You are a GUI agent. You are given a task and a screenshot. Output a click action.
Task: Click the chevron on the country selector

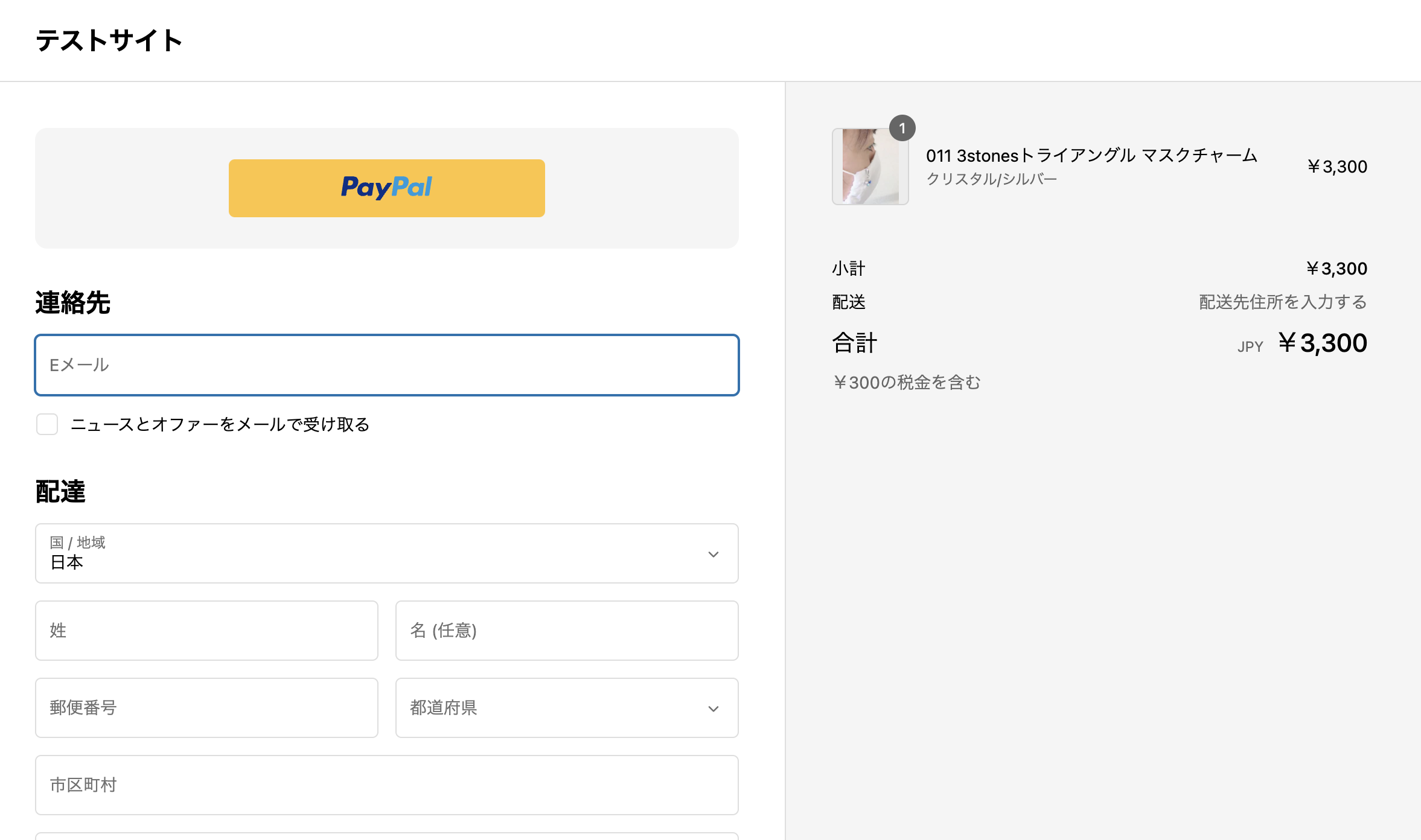714,553
